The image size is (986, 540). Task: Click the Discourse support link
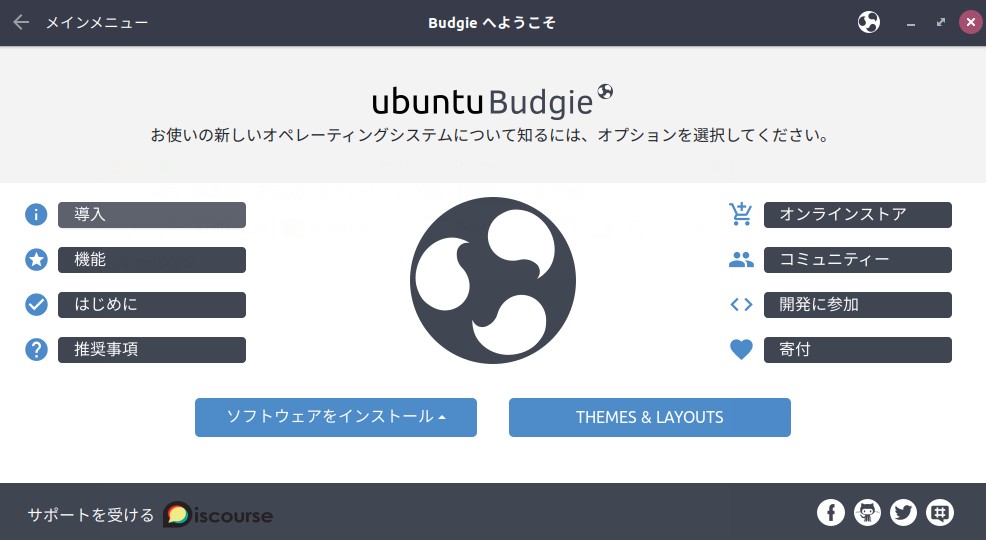click(x=218, y=515)
